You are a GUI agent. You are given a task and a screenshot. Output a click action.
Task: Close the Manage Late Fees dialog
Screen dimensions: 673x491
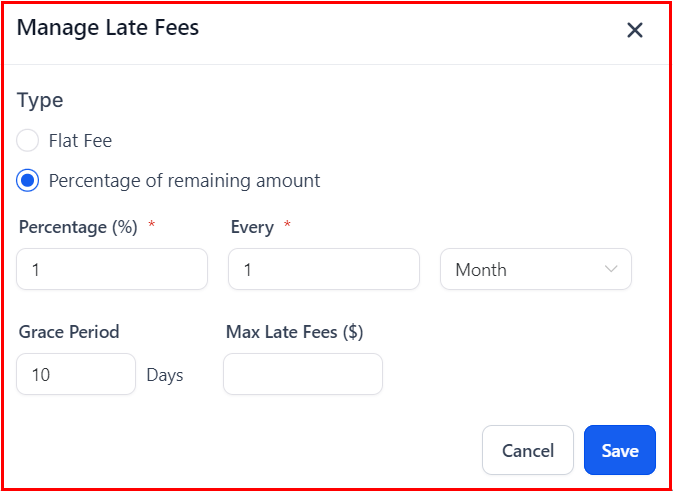point(634,30)
